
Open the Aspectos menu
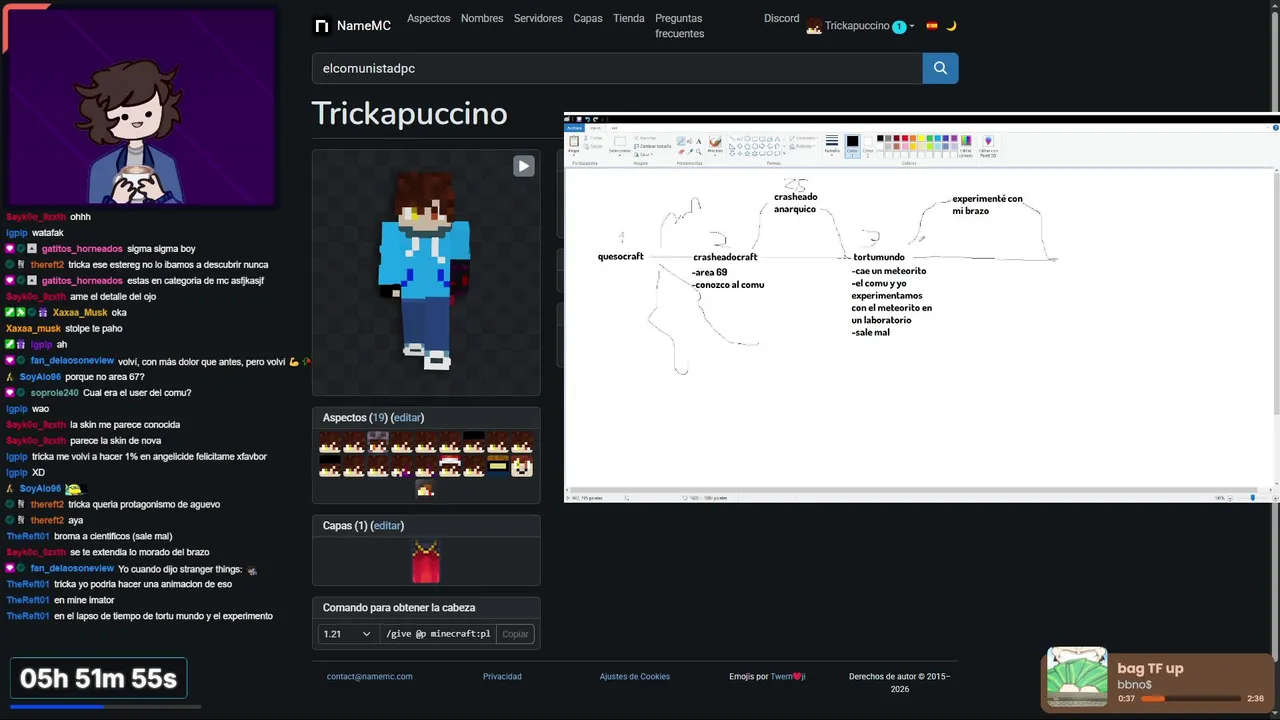click(x=428, y=18)
